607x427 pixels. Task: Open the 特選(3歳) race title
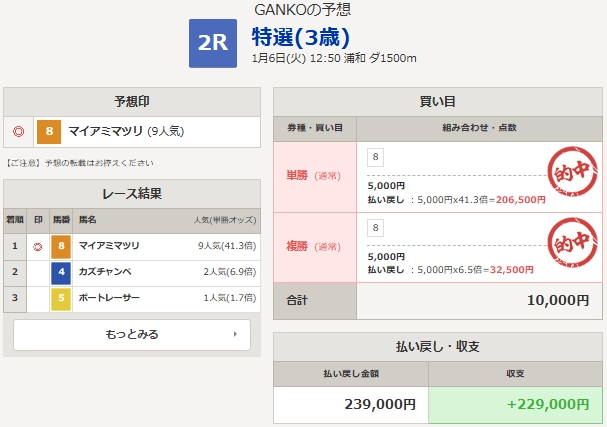[300, 37]
